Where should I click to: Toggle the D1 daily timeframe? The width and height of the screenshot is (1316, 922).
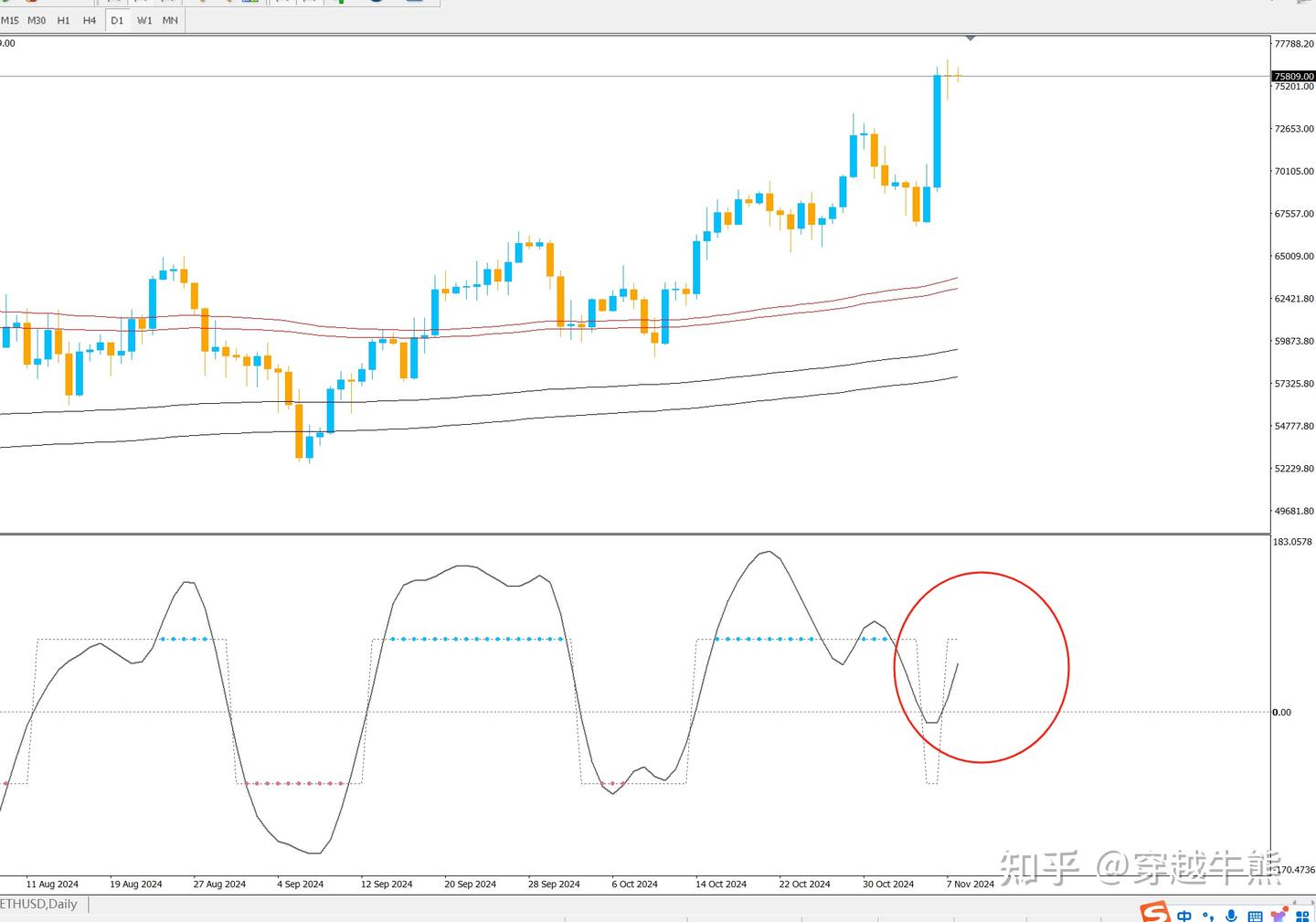point(117,20)
